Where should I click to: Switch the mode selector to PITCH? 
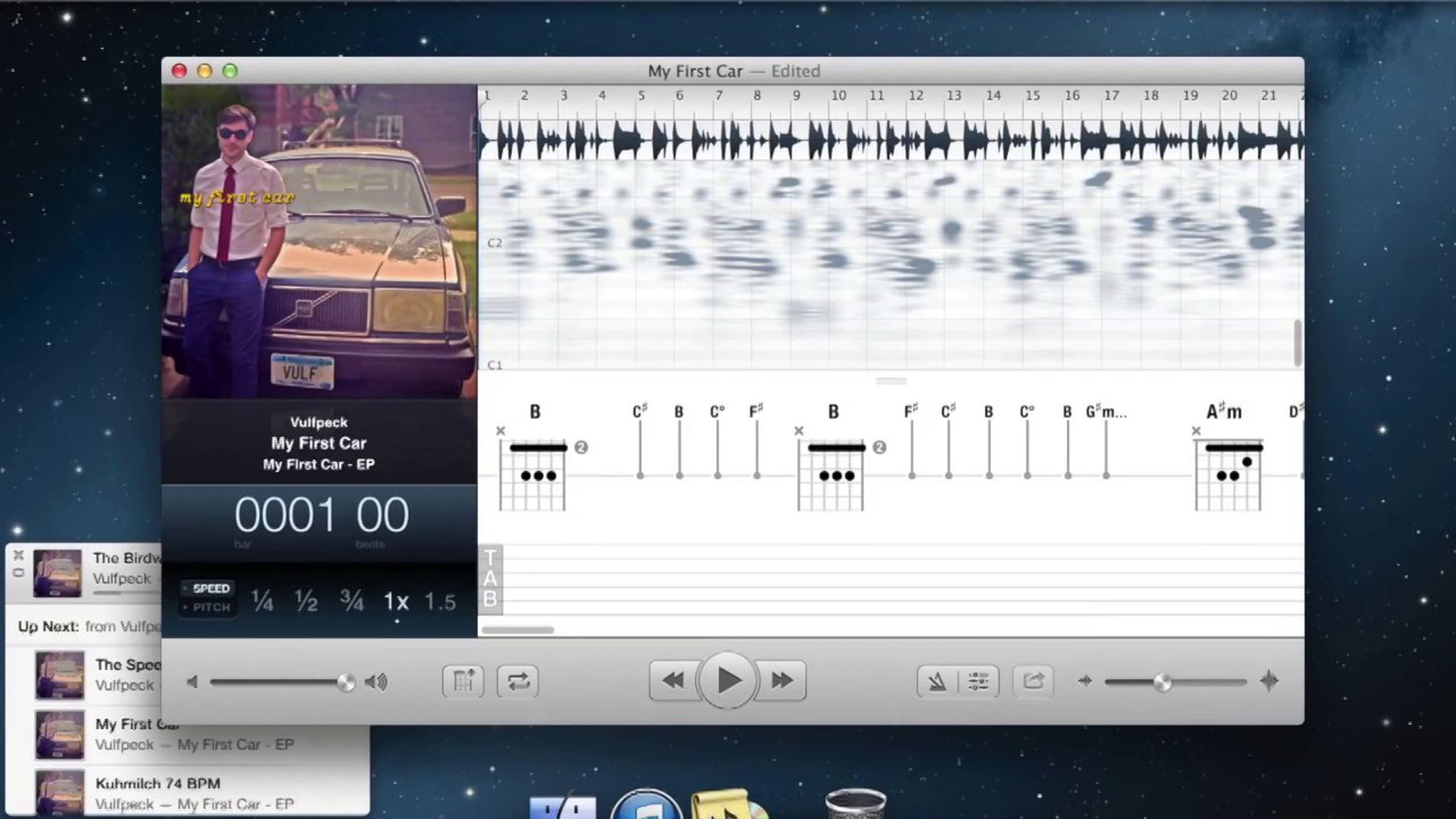208,607
